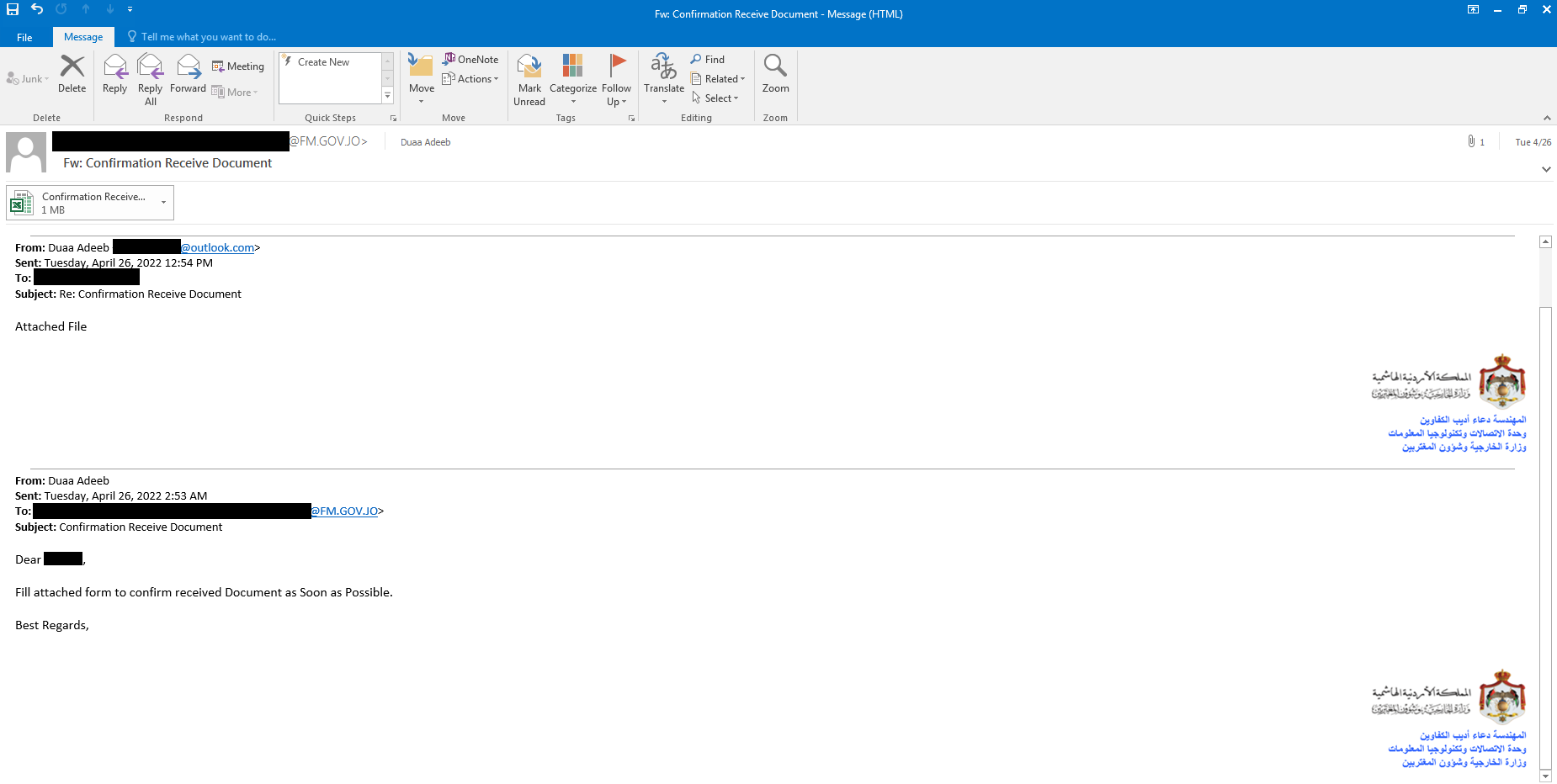Expand the Actions dropdown

[x=471, y=79]
